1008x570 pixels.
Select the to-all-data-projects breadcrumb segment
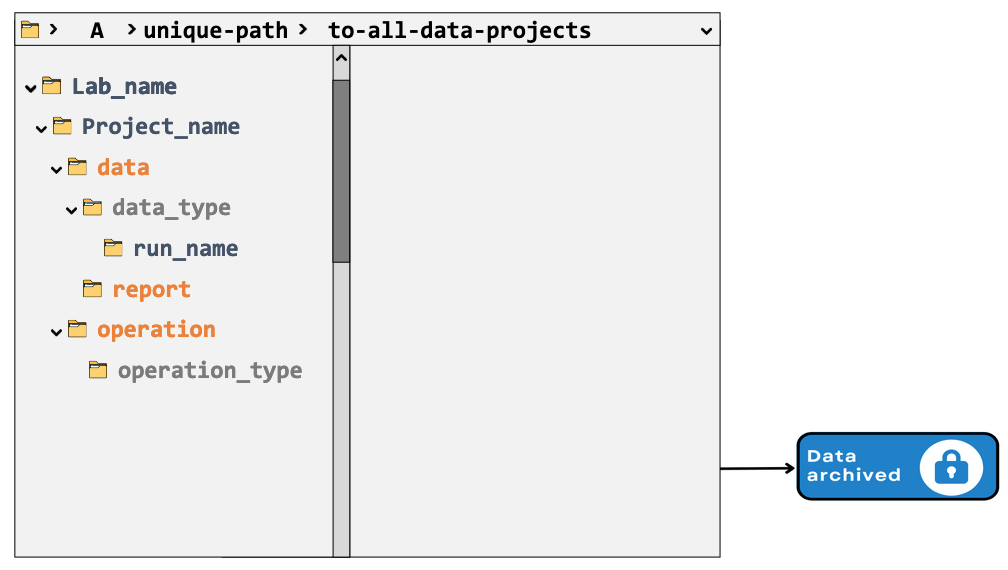459,30
